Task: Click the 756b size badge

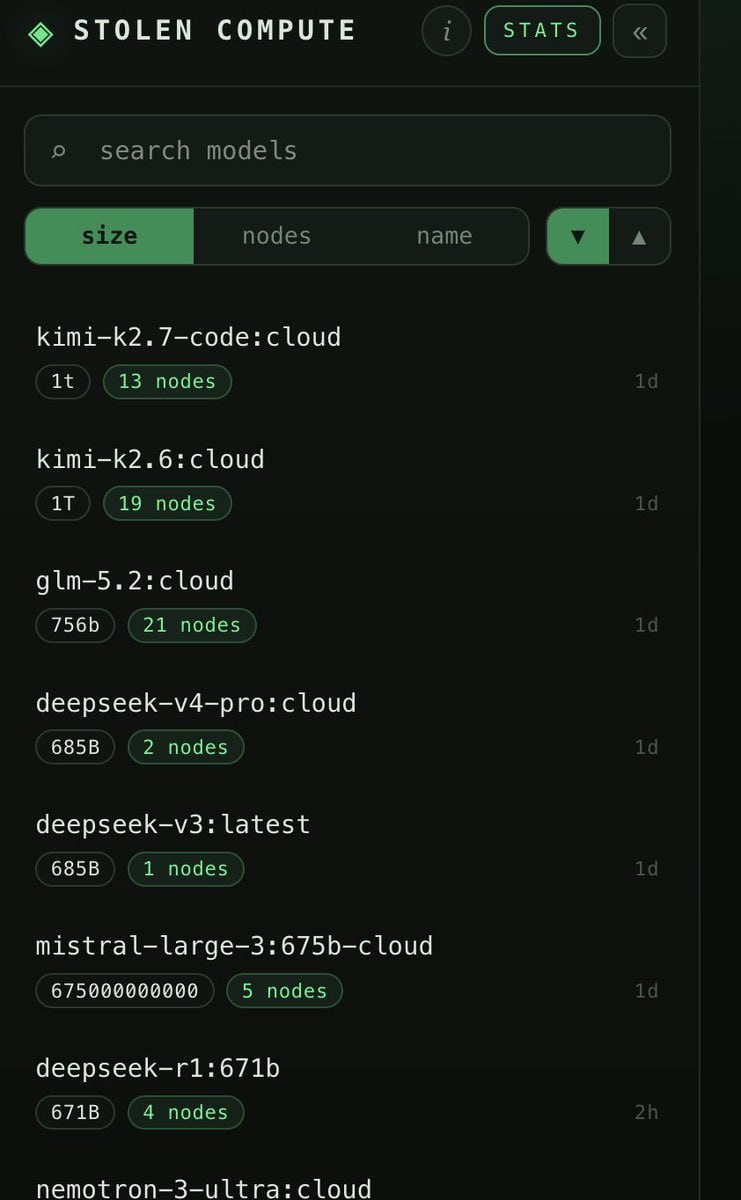Action: (75, 625)
